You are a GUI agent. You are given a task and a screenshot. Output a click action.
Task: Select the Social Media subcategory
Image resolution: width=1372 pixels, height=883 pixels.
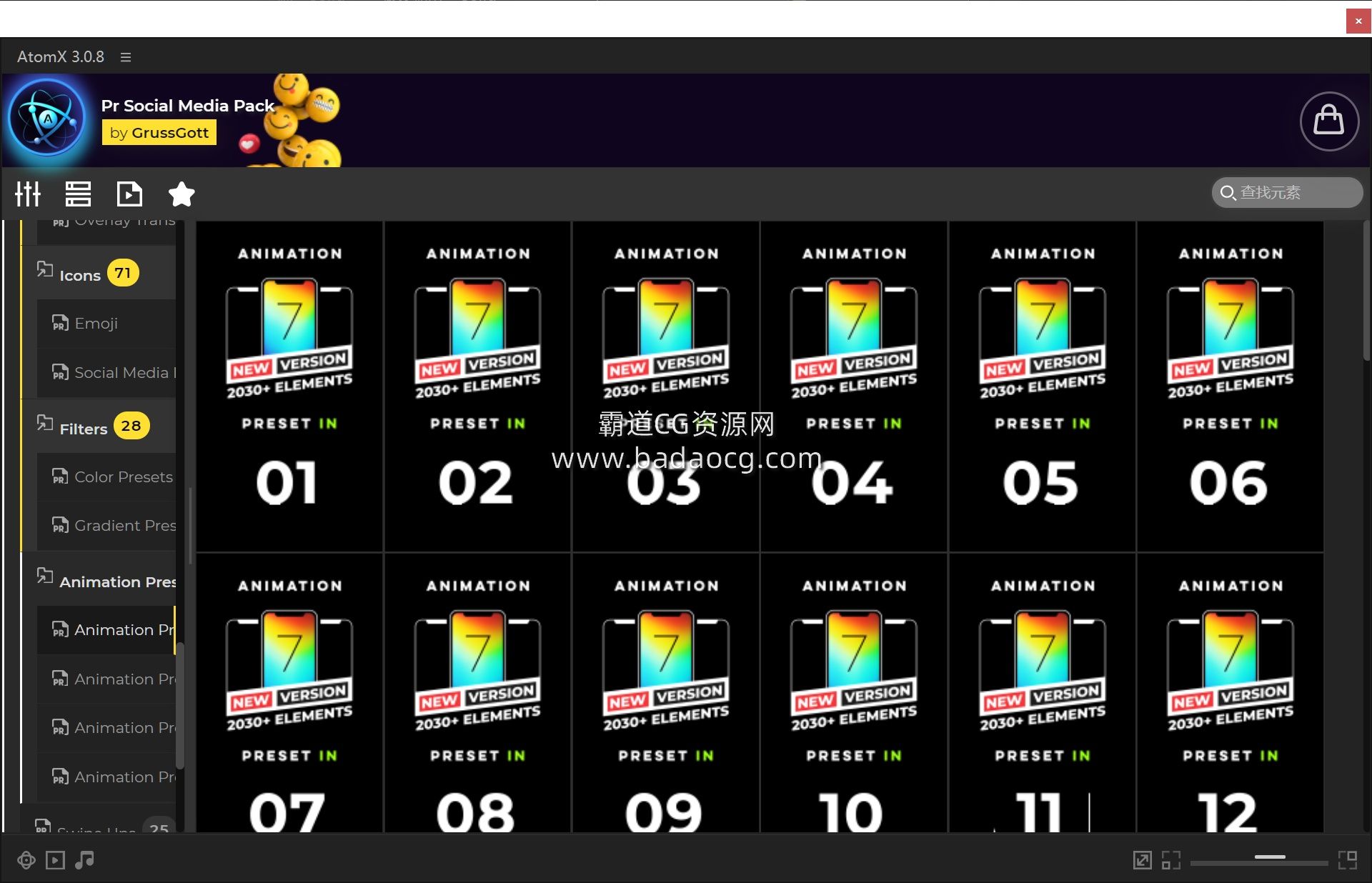pyautogui.click(x=106, y=372)
